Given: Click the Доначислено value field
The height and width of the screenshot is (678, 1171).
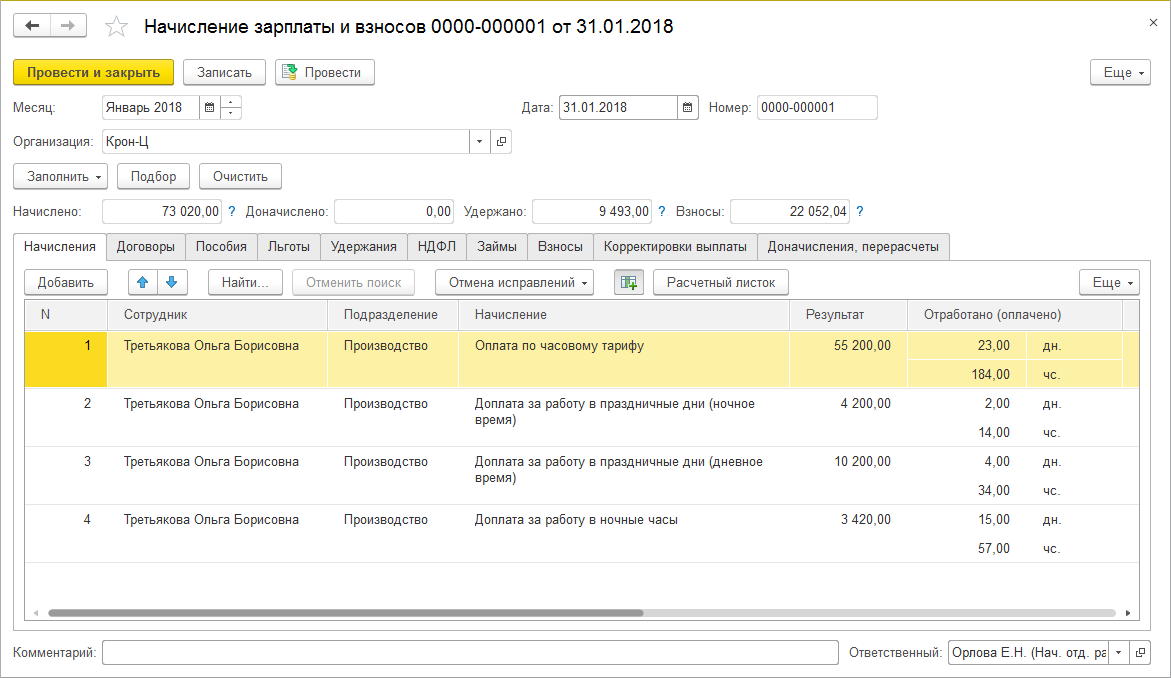Looking at the screenshot, I should 394,211.
